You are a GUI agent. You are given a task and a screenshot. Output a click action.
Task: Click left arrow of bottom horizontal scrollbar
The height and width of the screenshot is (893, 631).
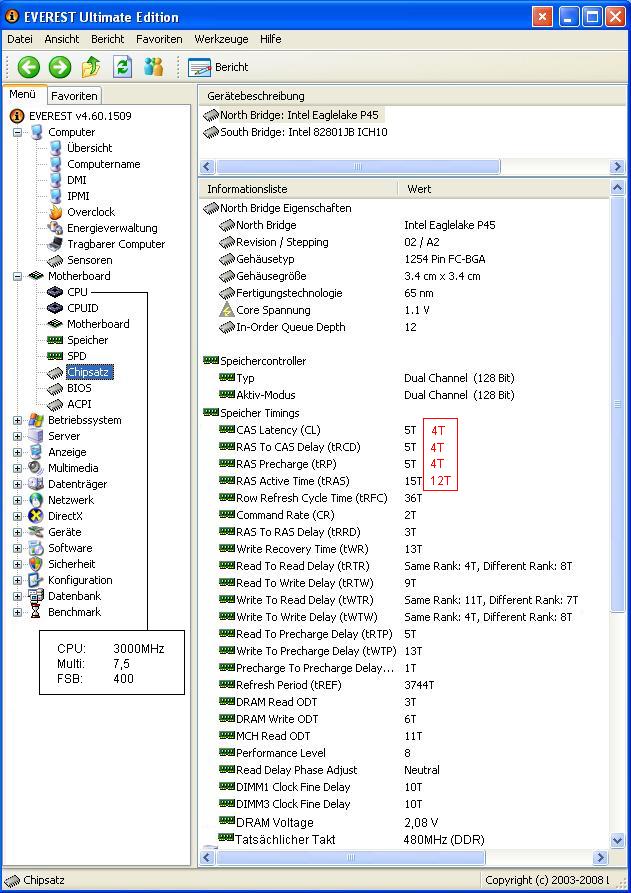(207, 857)
